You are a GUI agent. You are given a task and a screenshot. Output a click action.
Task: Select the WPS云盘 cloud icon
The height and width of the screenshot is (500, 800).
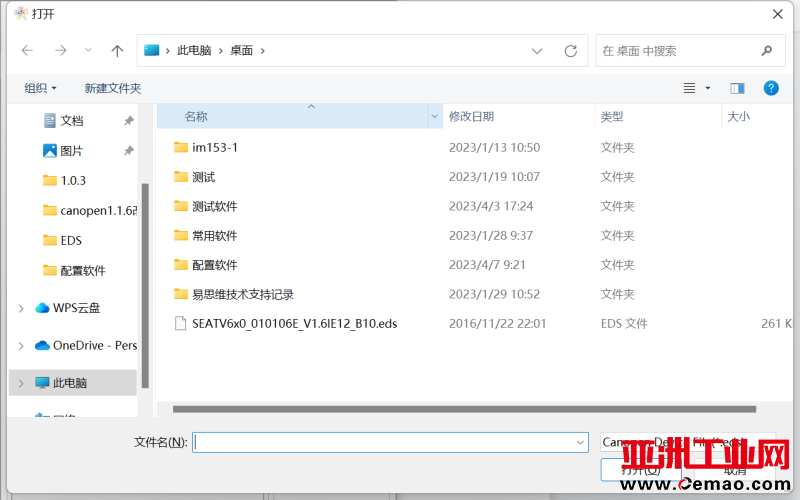point(42,308)
